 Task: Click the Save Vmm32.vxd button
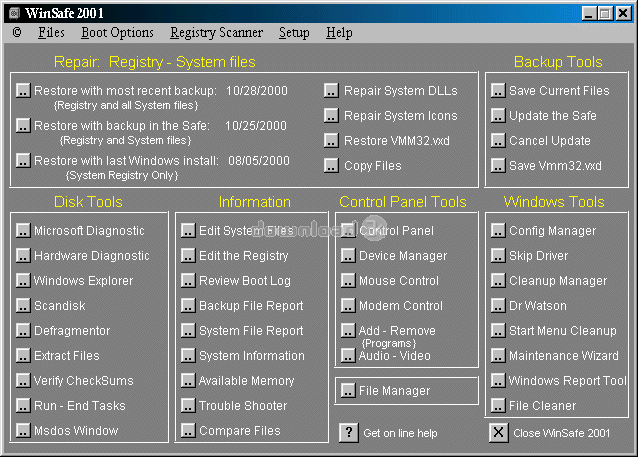(x=498, y=166)
